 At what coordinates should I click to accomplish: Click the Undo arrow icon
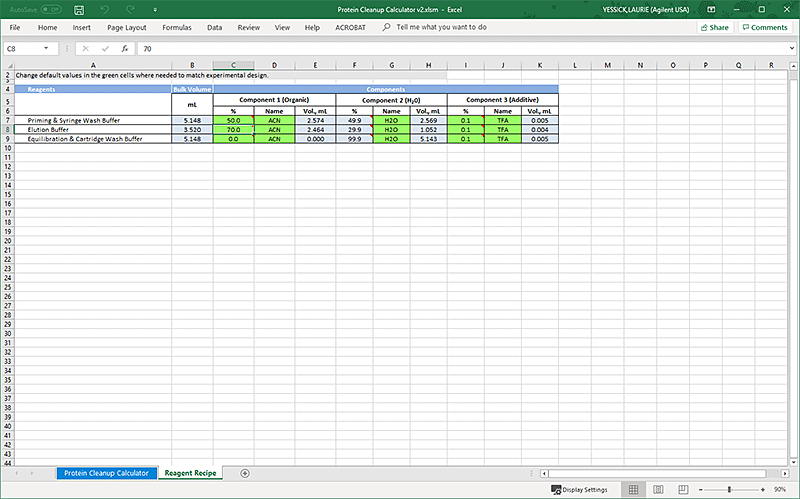coord(104,9)
